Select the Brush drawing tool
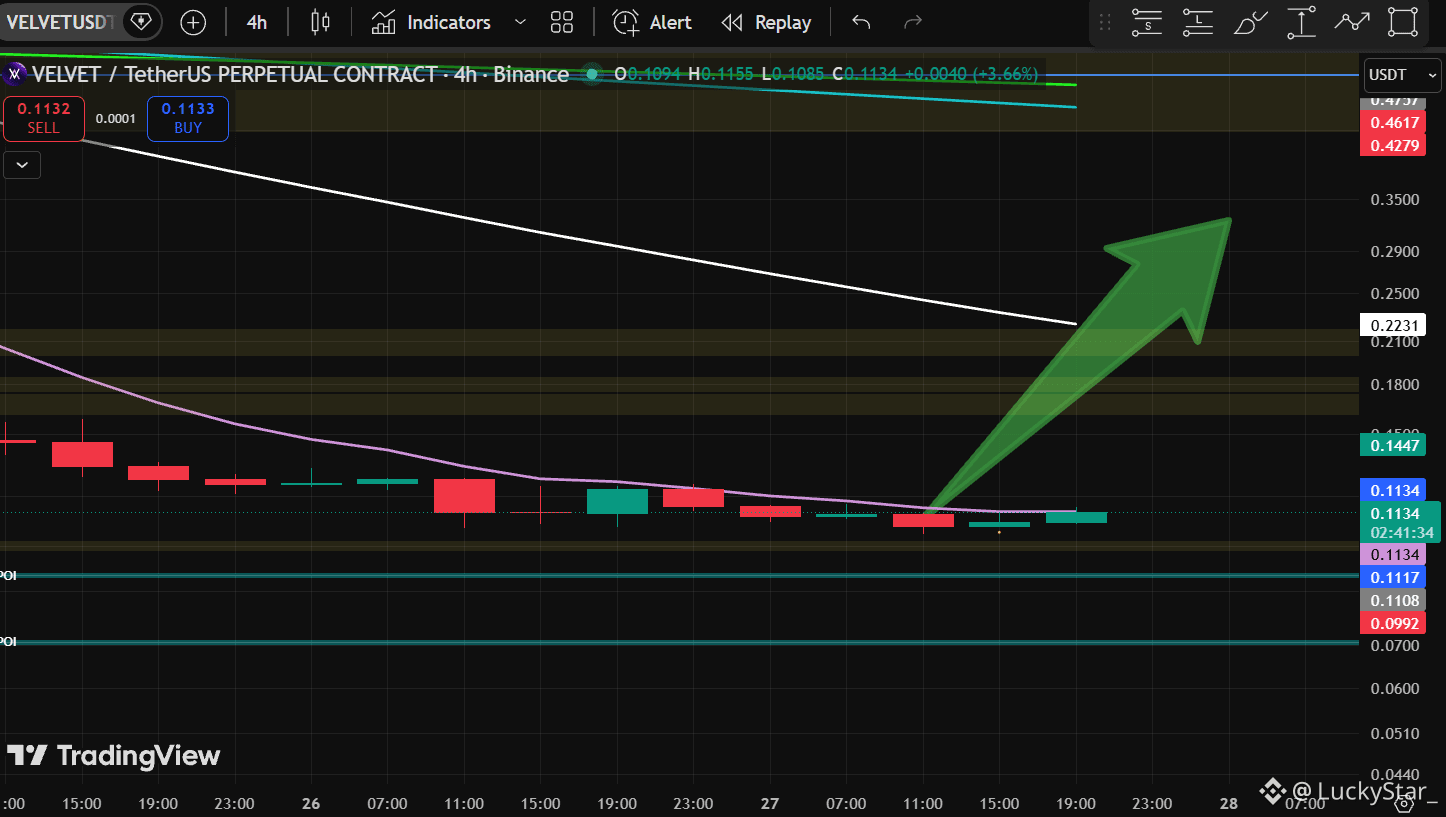Viewport: 1446px width, 817px height. (x=1250, y=22)
